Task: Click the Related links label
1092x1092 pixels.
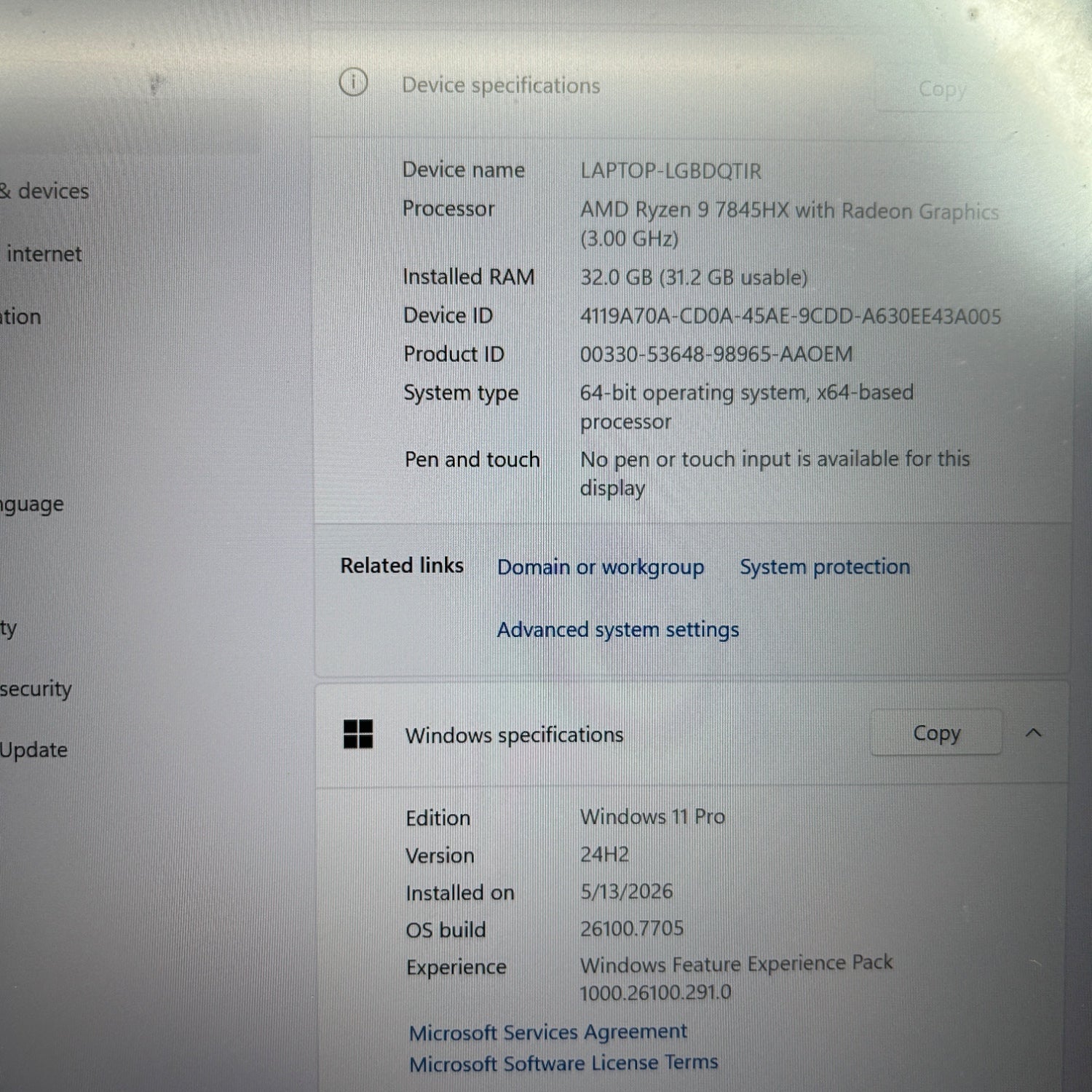Action: (402, 566)
